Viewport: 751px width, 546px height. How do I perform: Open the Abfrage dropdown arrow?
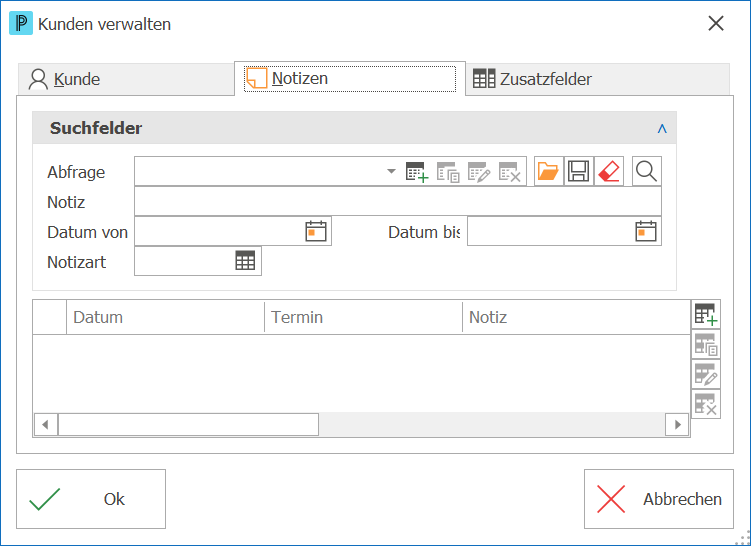[391, 171]
